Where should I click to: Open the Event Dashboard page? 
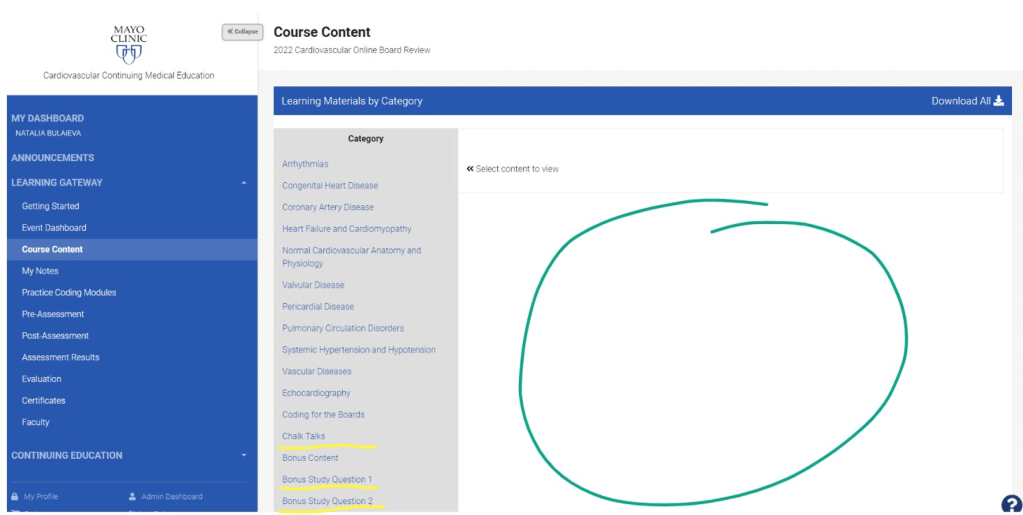54,228
